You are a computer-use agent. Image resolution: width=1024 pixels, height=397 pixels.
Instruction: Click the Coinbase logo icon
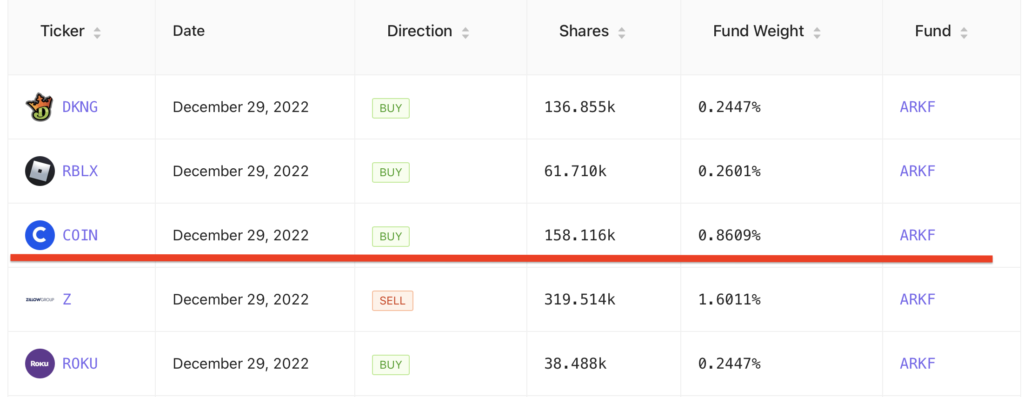coord(40,236)
